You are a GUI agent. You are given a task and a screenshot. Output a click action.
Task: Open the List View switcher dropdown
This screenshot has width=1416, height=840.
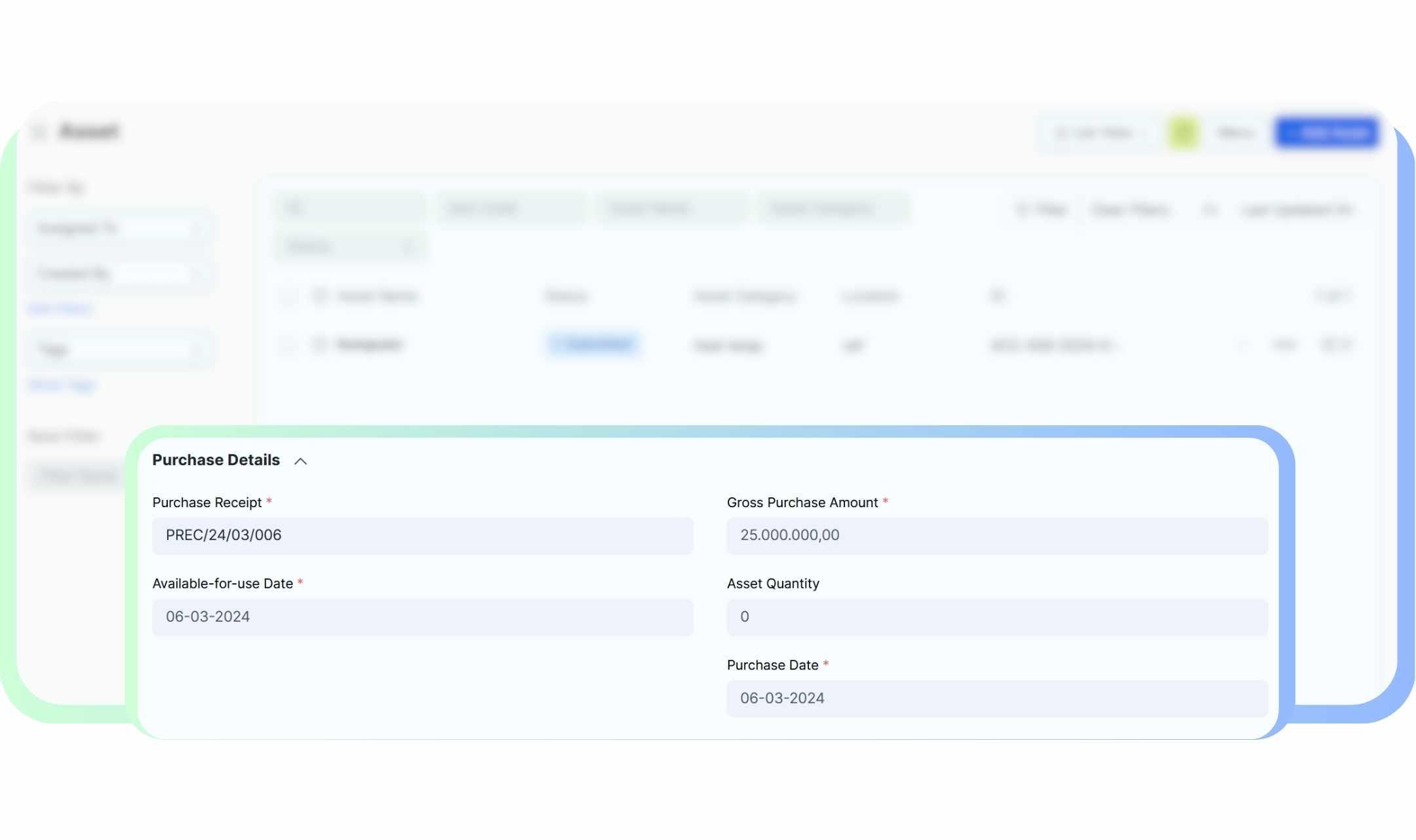[1095, 133]
